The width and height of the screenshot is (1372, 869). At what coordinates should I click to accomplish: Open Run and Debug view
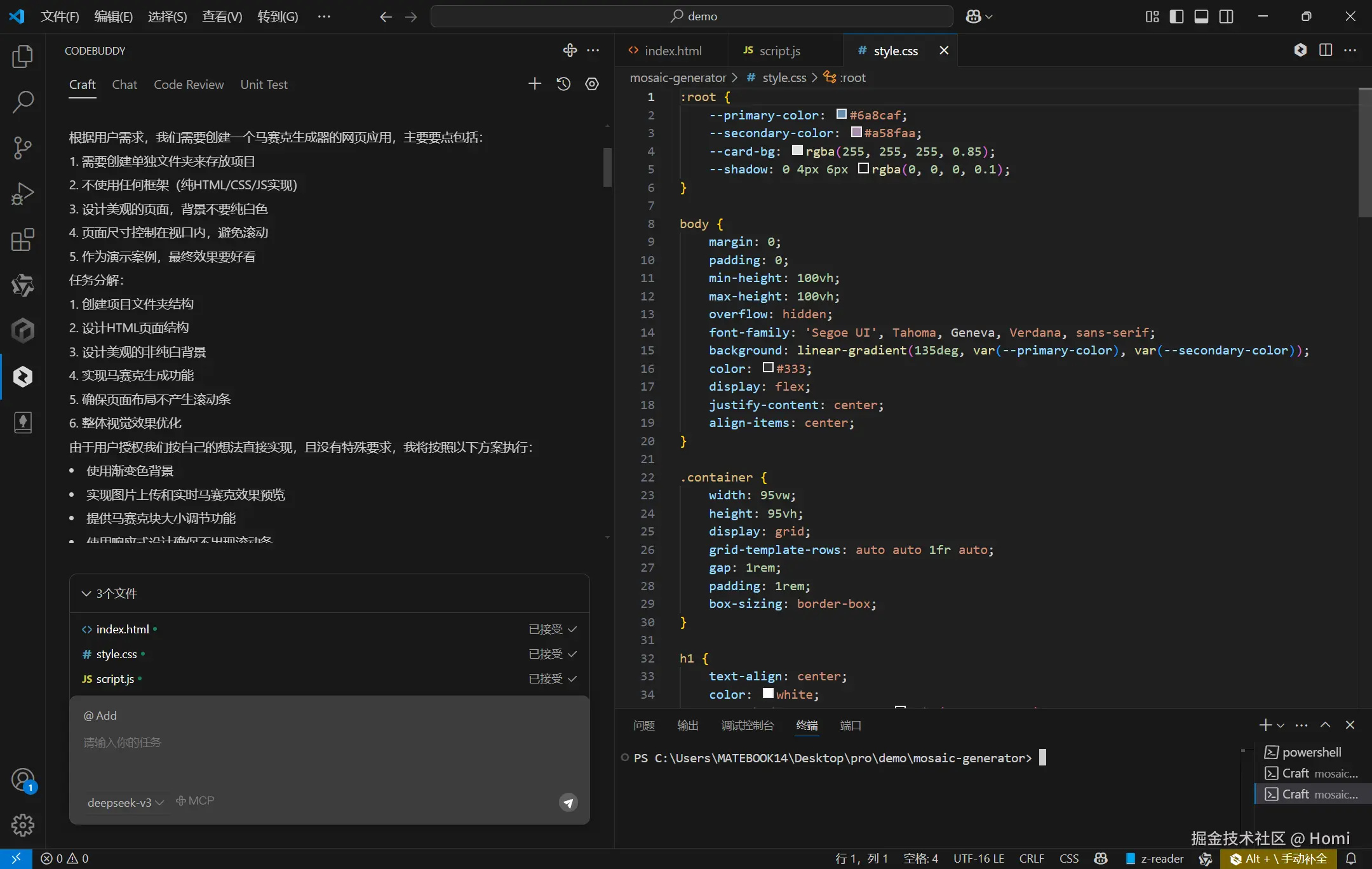pos(22,194)
